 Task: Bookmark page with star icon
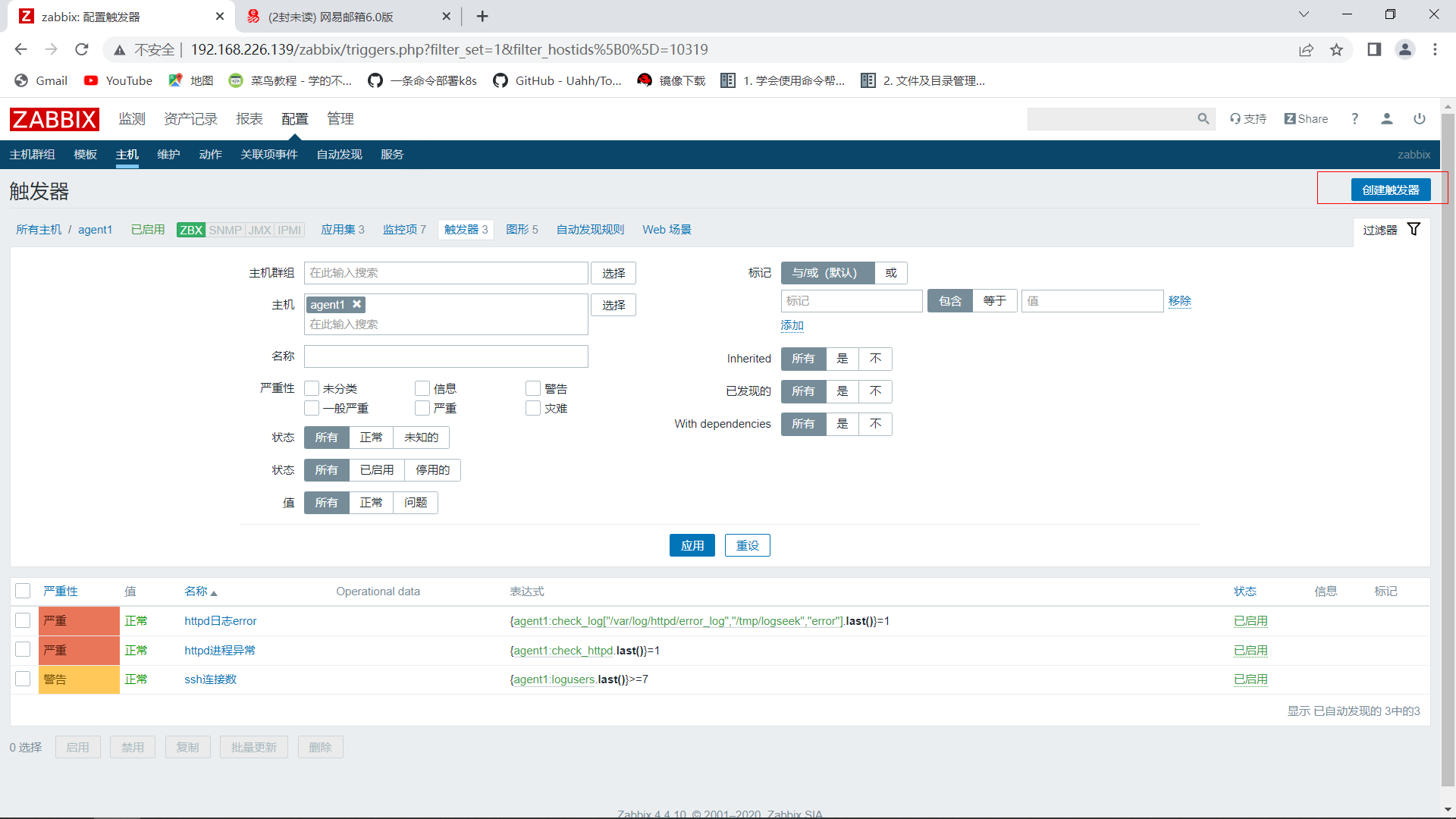point(1336,50)
